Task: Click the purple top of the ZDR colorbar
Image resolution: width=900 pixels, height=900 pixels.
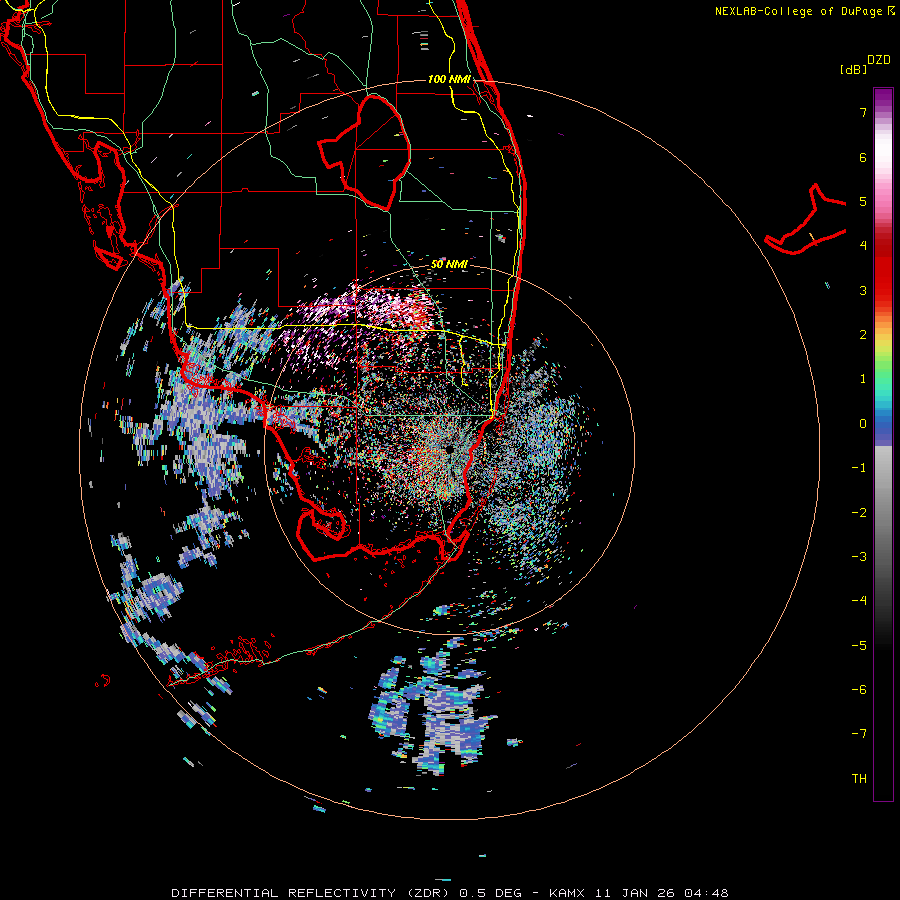Action: click(883, 99)
